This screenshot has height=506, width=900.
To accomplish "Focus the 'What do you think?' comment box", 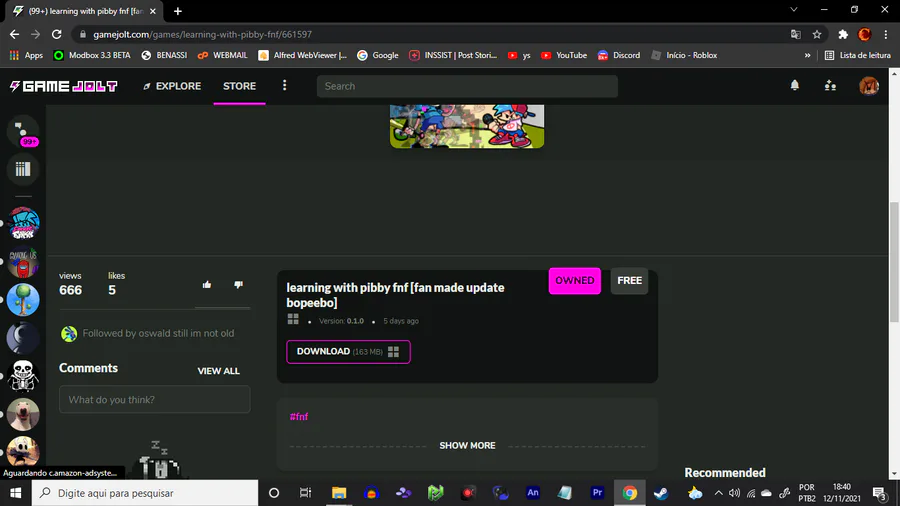I will click(154, 399).
